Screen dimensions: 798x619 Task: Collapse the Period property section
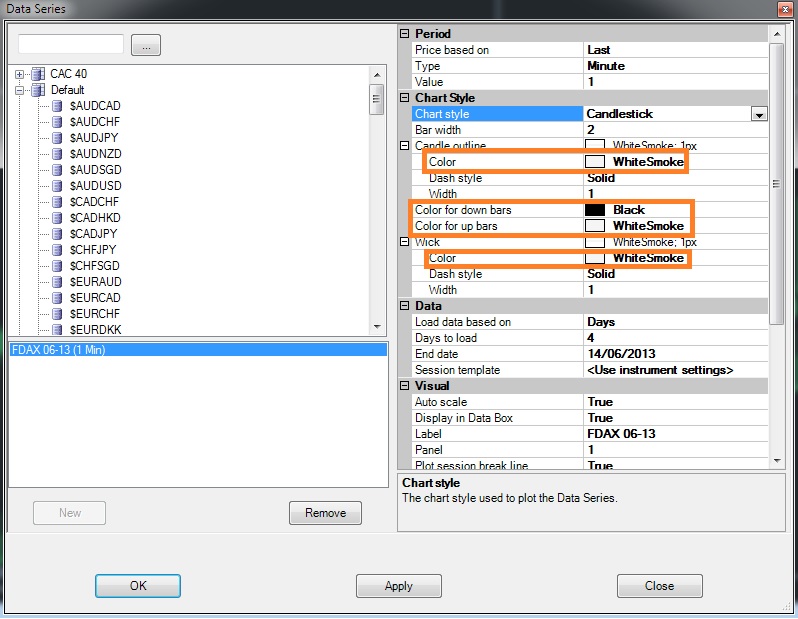pos(405,34)
